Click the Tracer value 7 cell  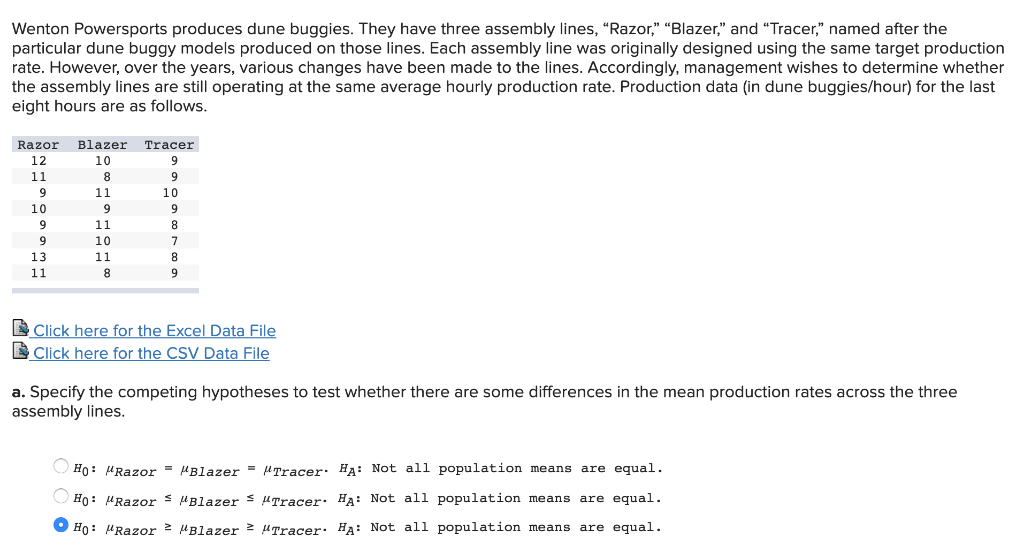click(x=174, y=241)
